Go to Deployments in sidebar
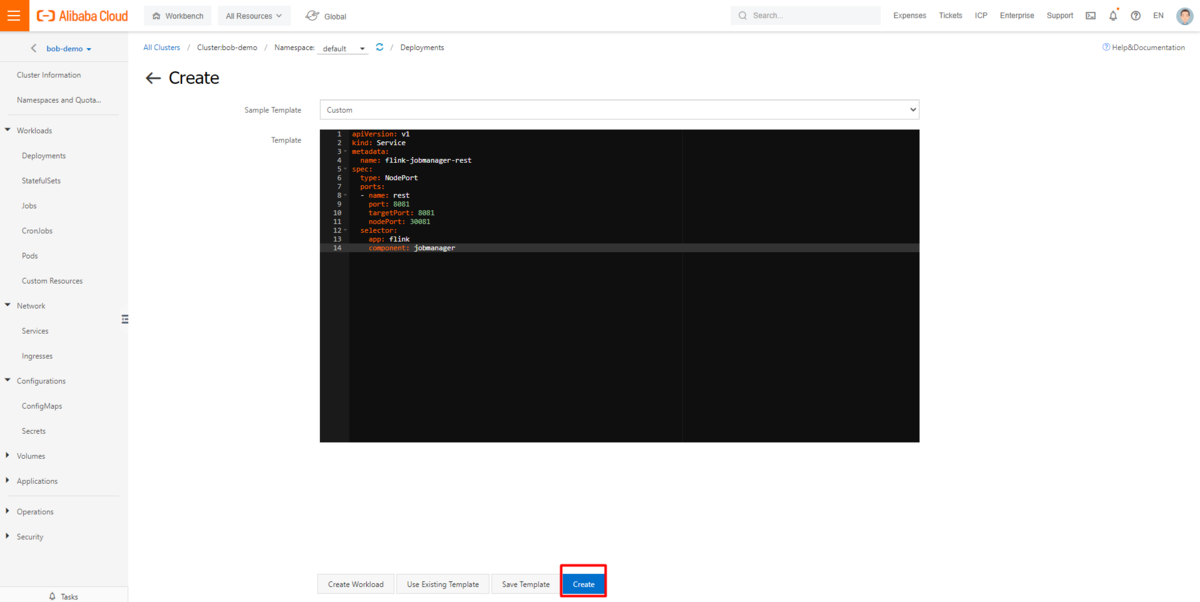1200x602 pixels. pos(44,156)
